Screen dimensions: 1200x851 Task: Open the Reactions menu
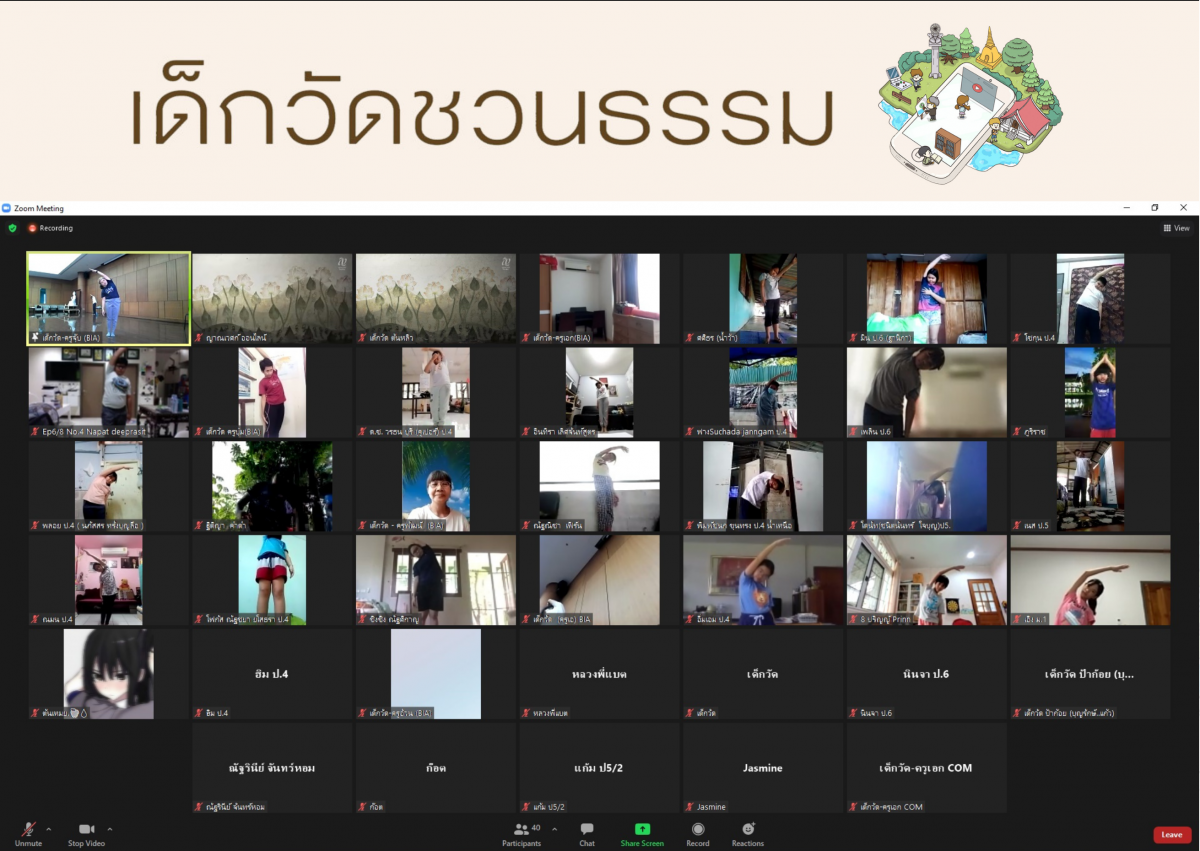(x=748, y=829)
